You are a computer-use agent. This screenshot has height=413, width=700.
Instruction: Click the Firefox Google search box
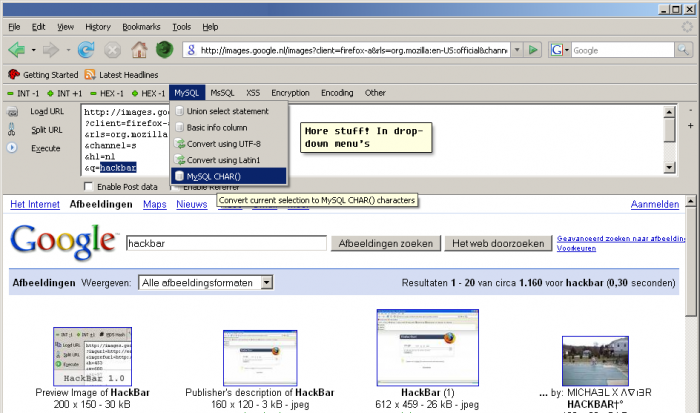click(x=622, y=50)
